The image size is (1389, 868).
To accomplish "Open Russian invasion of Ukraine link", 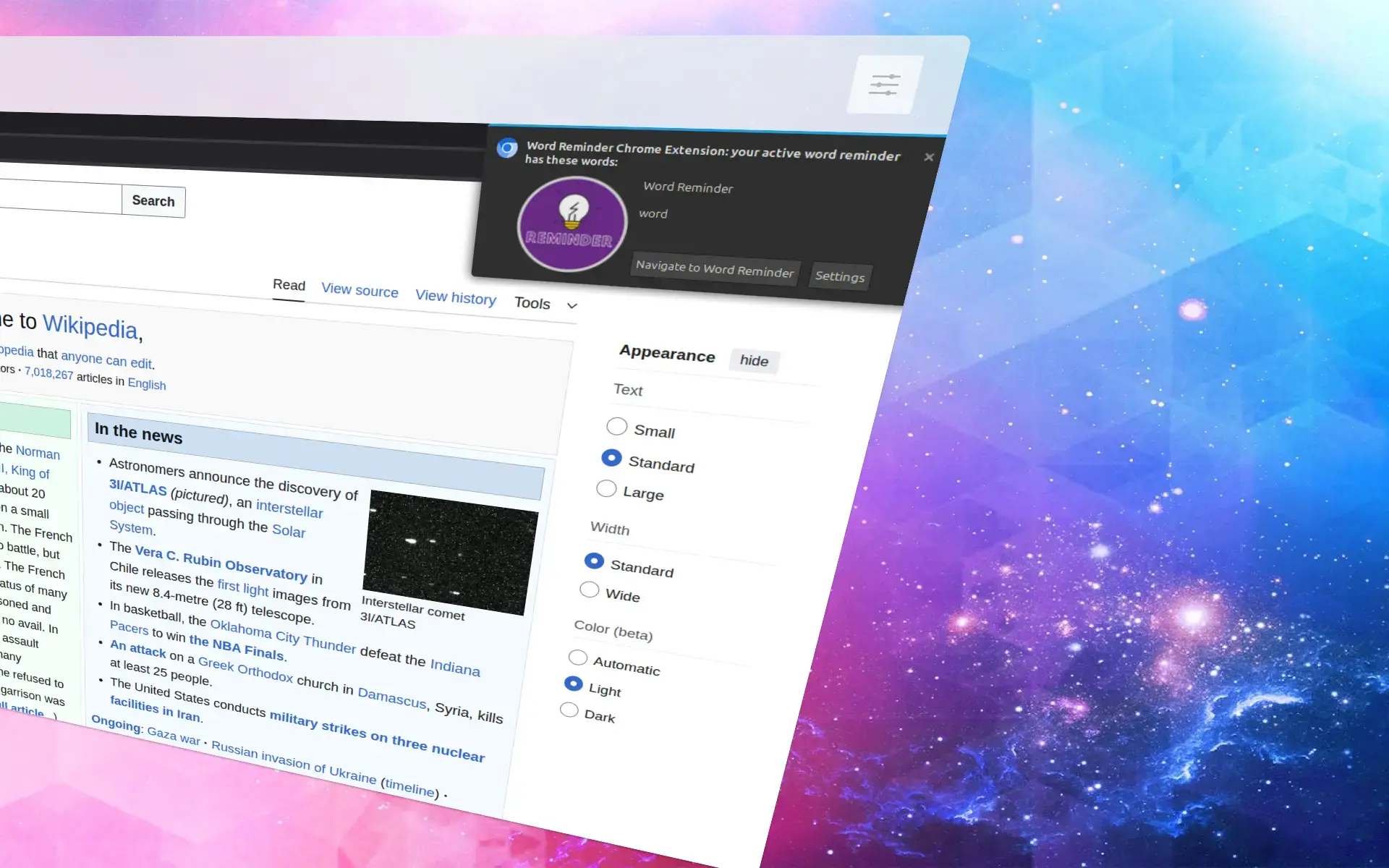I will pos(294,763).
